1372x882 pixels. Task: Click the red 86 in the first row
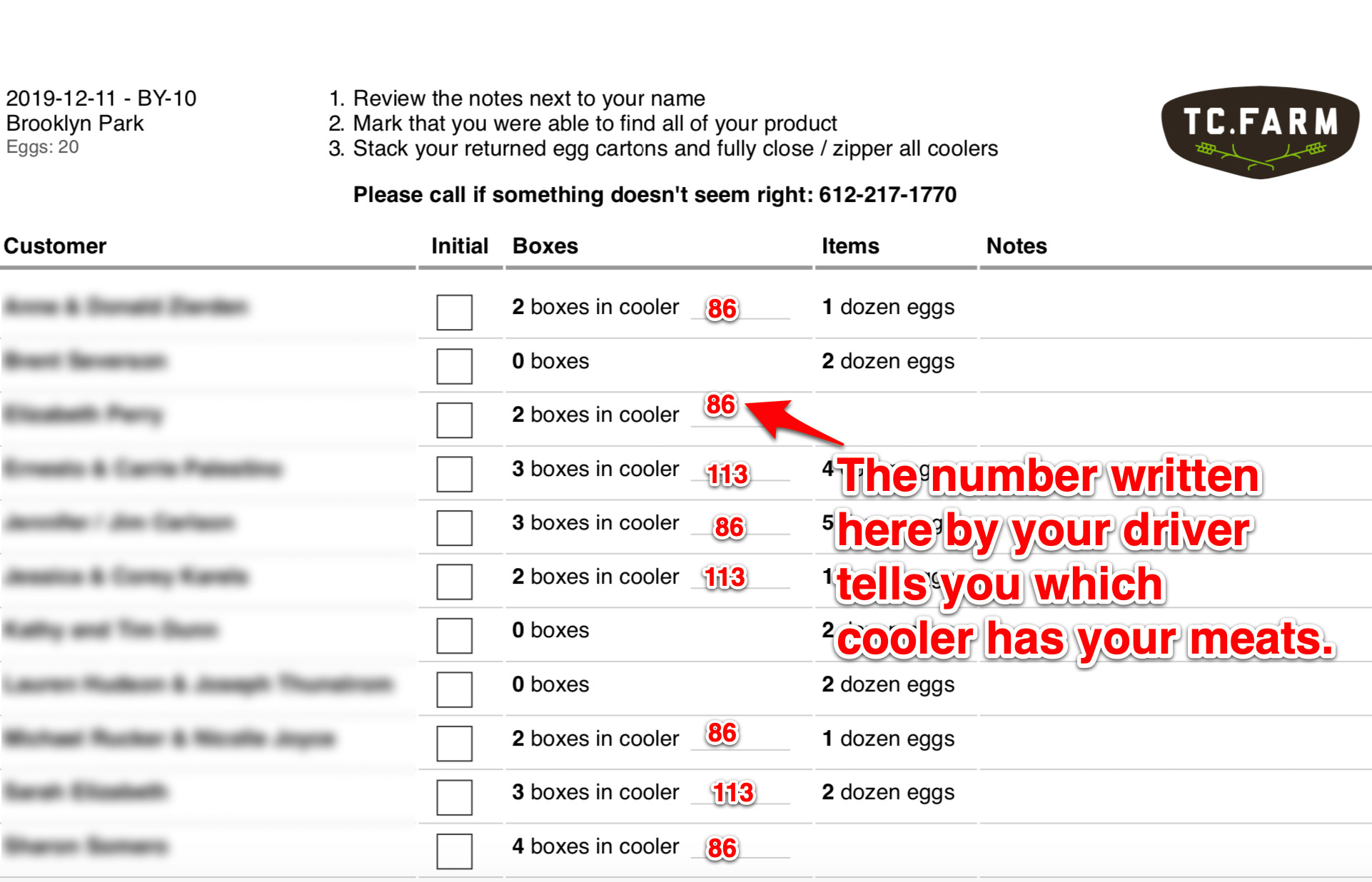point(722,309)
